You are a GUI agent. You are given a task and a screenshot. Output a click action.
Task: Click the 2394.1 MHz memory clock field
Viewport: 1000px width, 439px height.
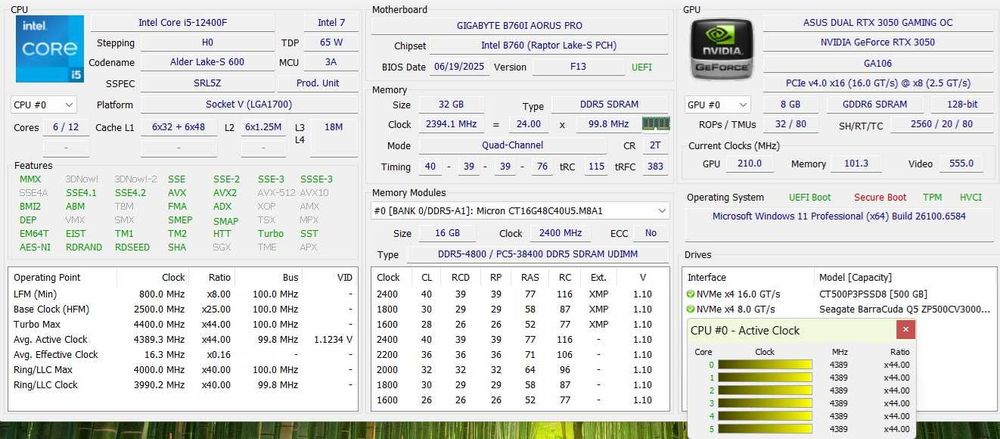(452, 124)
